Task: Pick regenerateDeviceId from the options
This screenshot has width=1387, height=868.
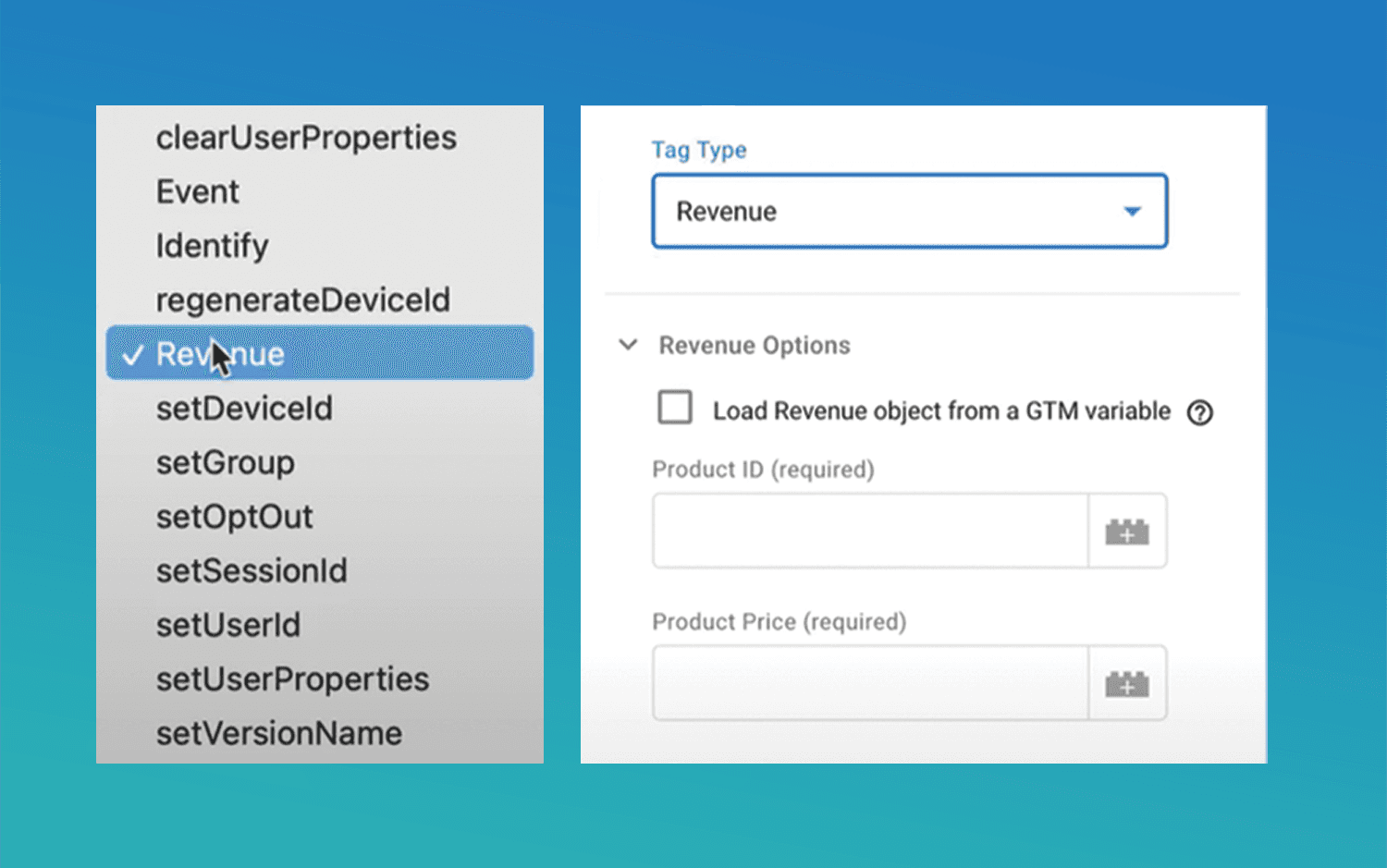Action: (302, 300)
